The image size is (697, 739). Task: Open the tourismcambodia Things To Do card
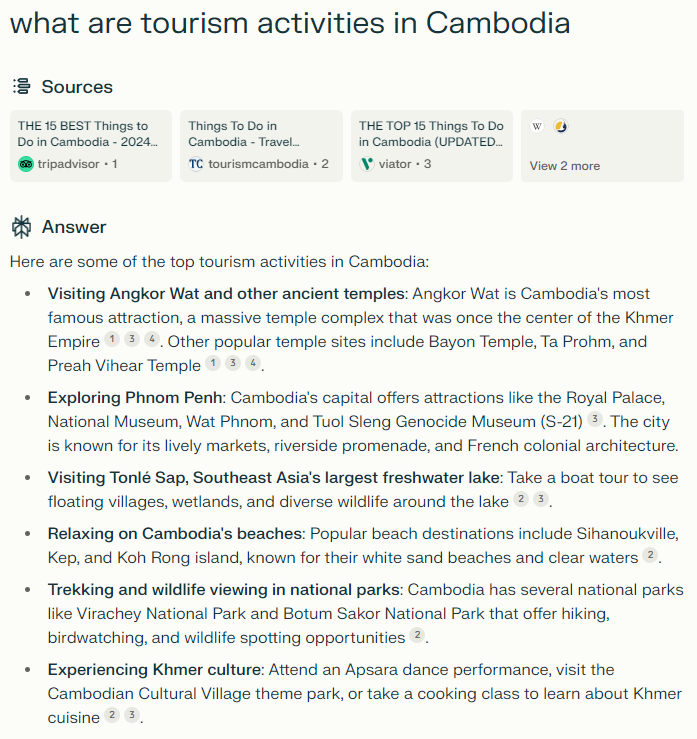pos(261,145)
